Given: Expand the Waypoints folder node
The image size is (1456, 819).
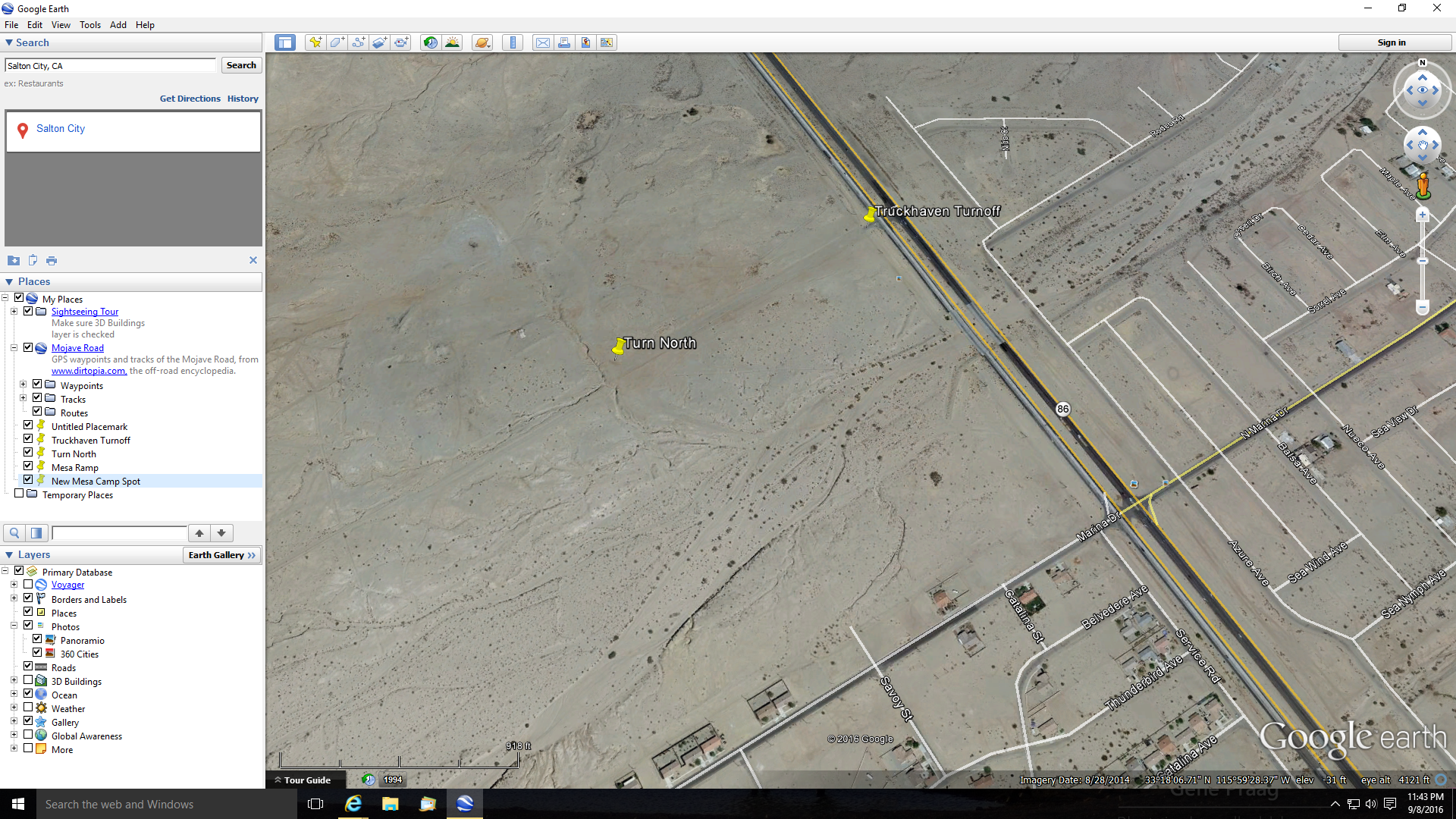Looking at the screenshot, I should tap(23, 384).
